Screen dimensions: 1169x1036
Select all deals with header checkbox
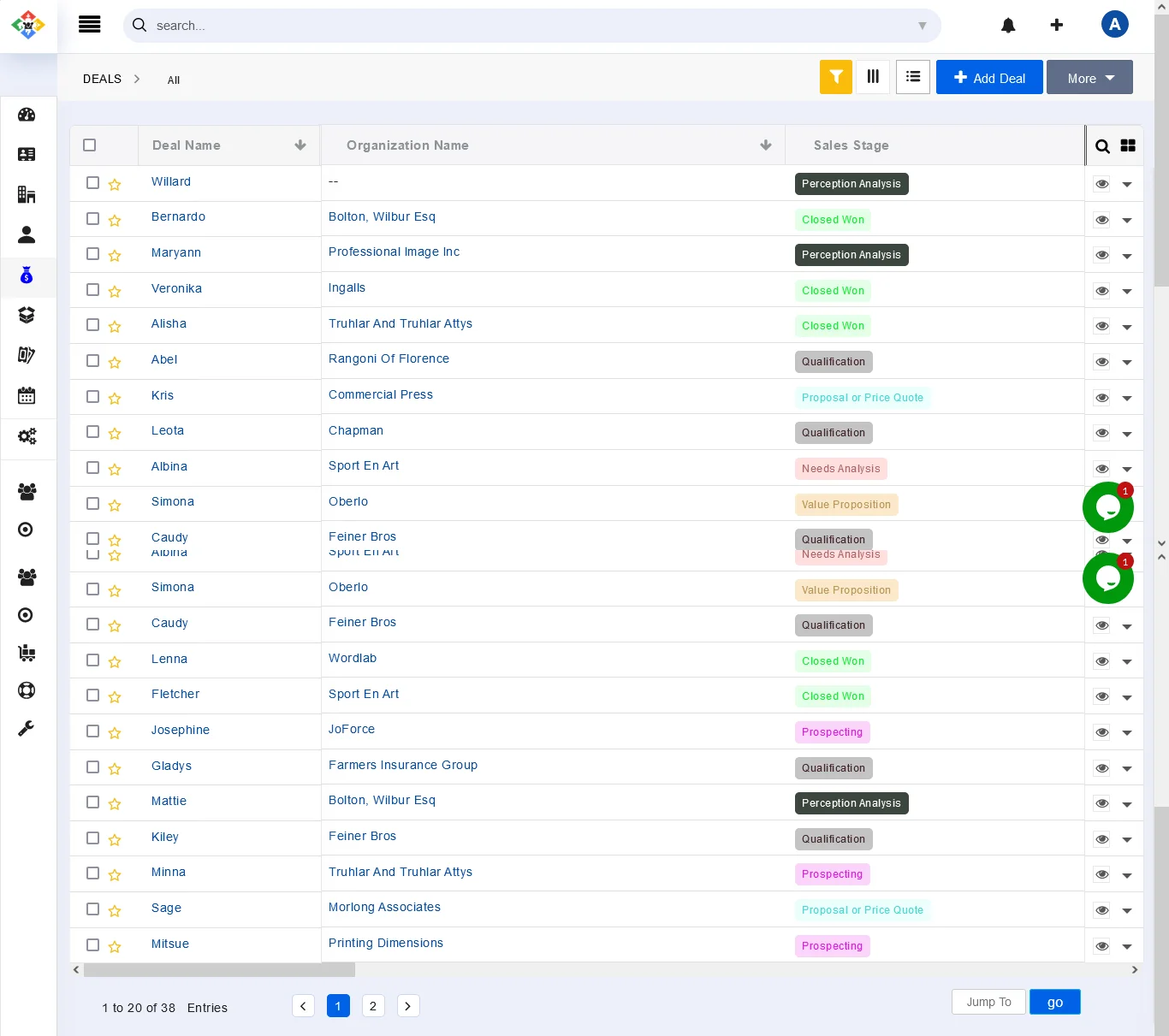coord(90,145)
